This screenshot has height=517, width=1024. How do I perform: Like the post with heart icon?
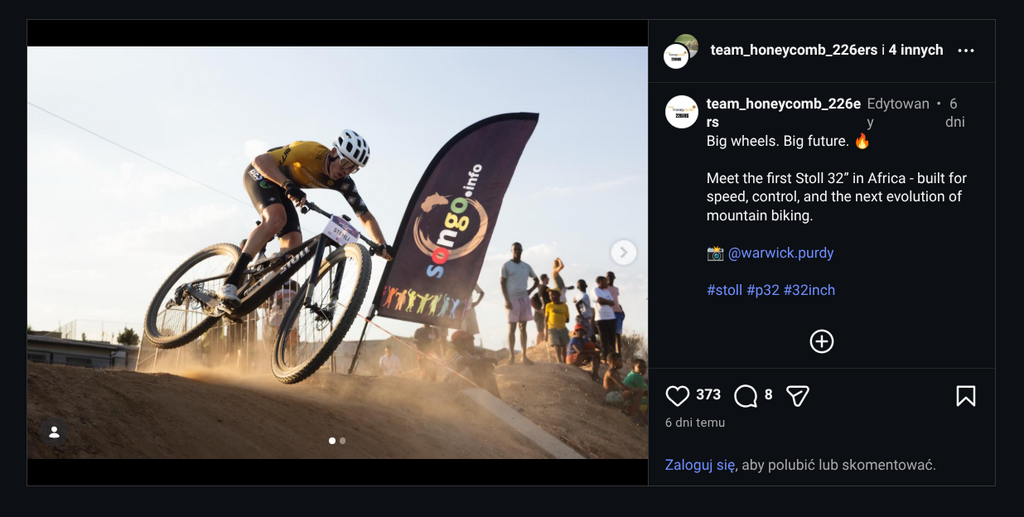tap(677, 396)
